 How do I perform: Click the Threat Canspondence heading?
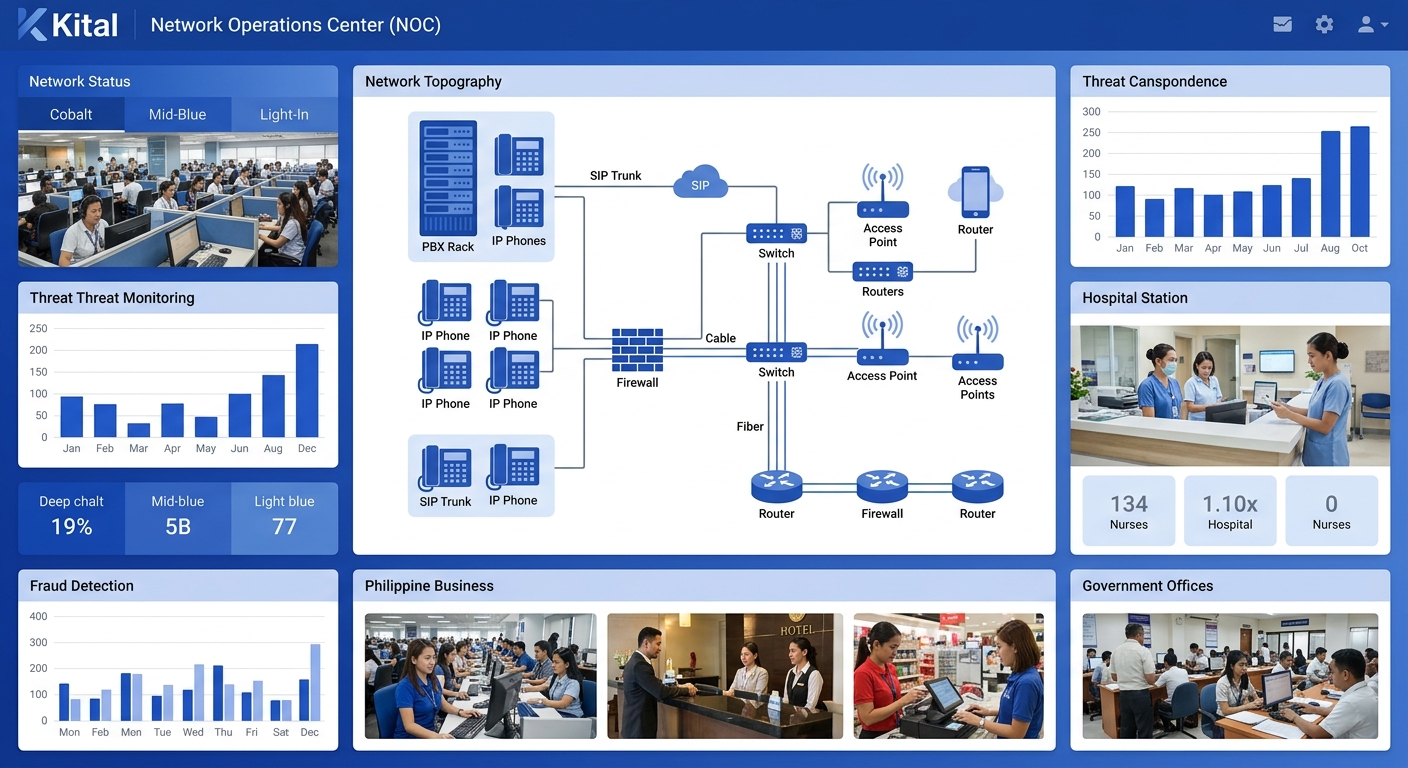pyautogui.click(x=1155, y=81)
